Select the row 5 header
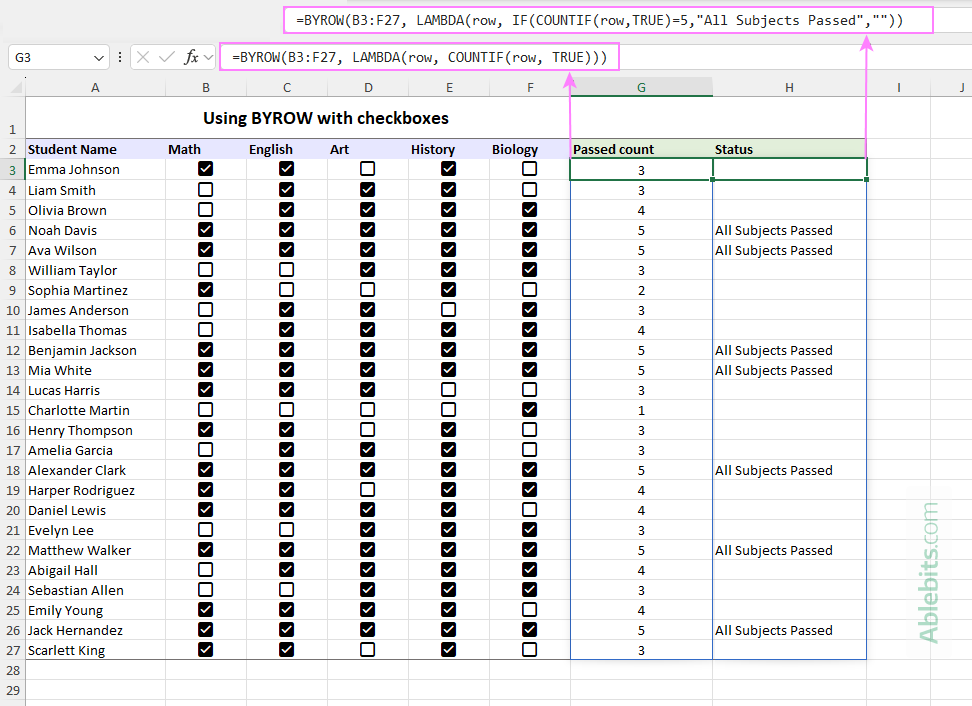 tap(13, 210)
